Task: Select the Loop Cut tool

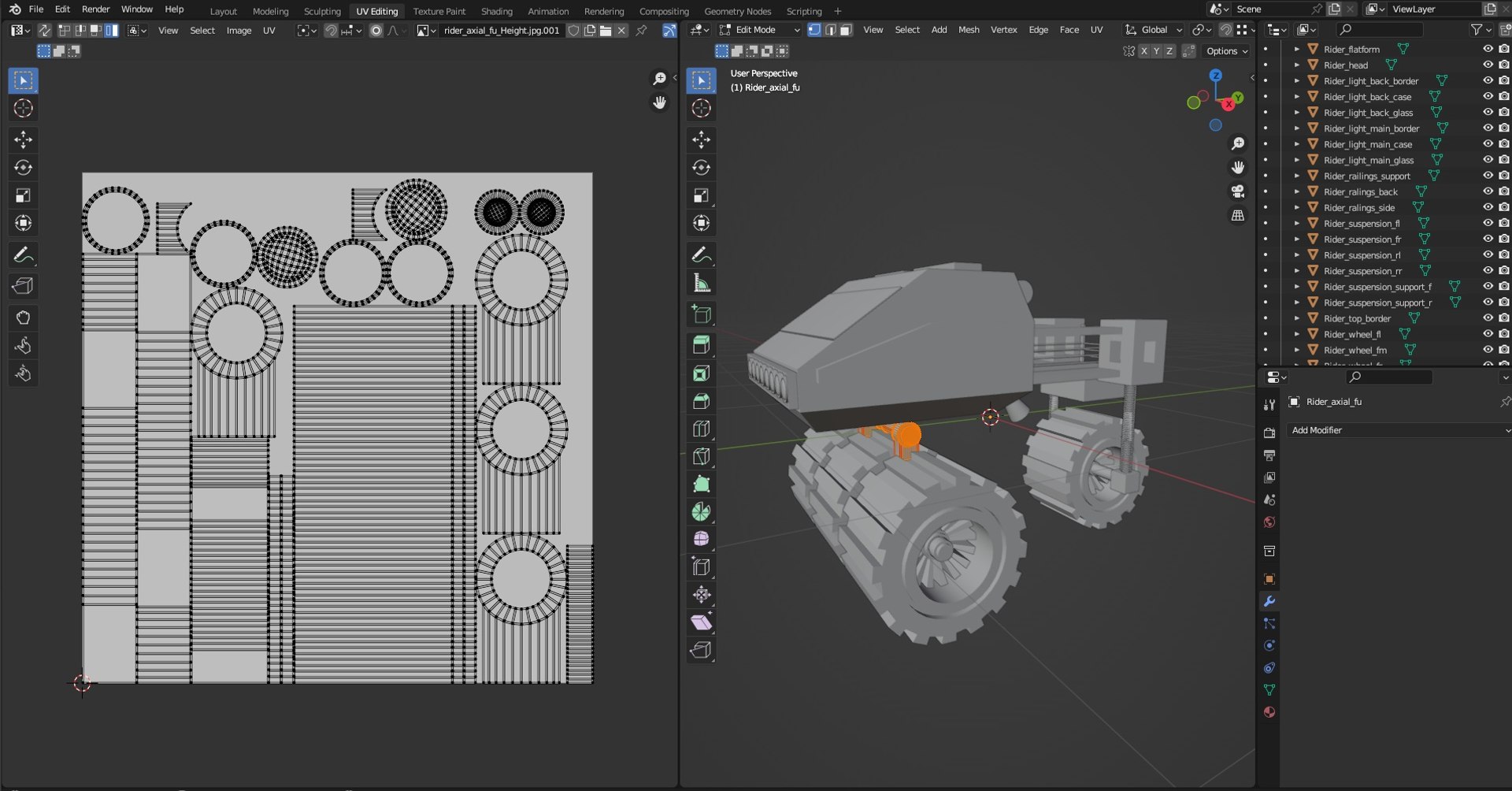Action: (x=701, y=429)
